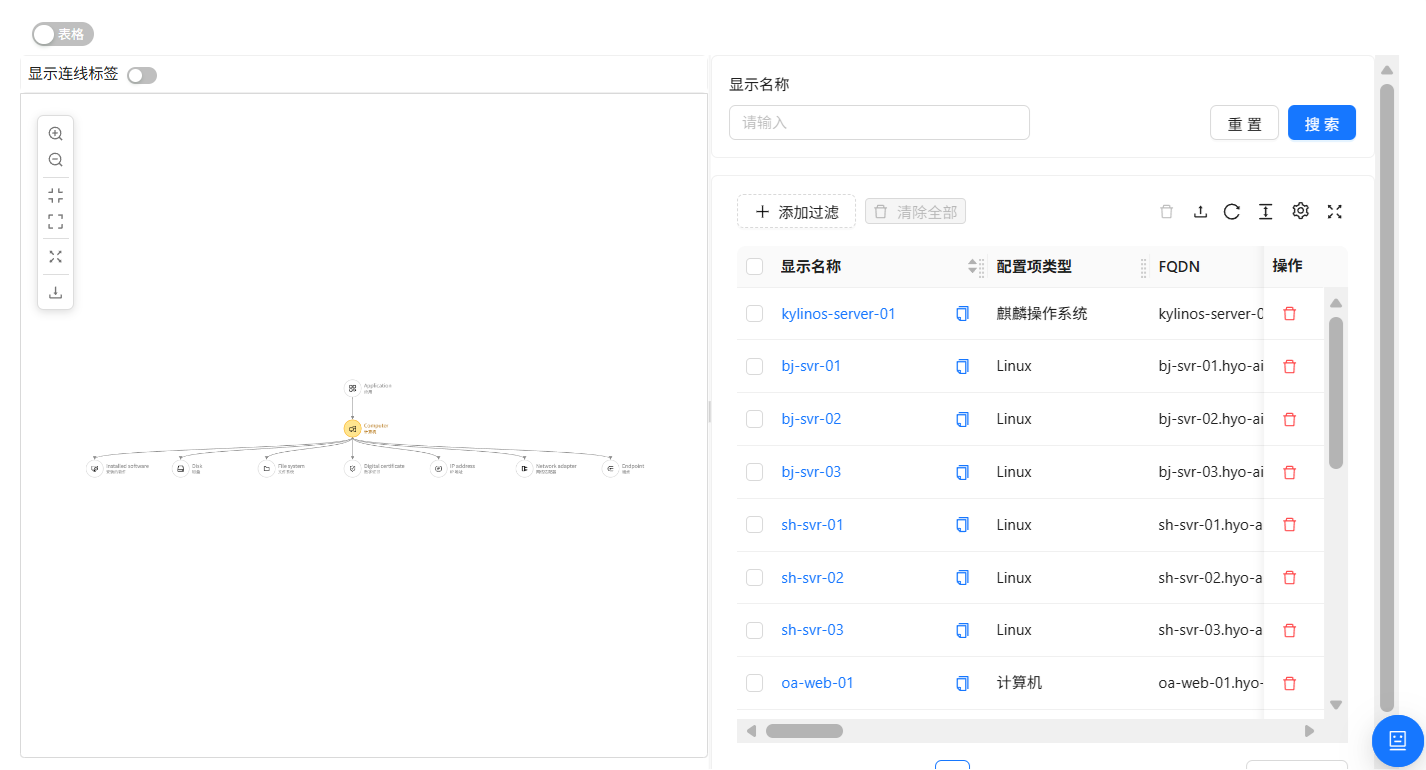Image resolution: width=1426 pixels, height=770 pixels.
Task: Copy the name bj-svr-01
Action: click(x=962, y=366)
